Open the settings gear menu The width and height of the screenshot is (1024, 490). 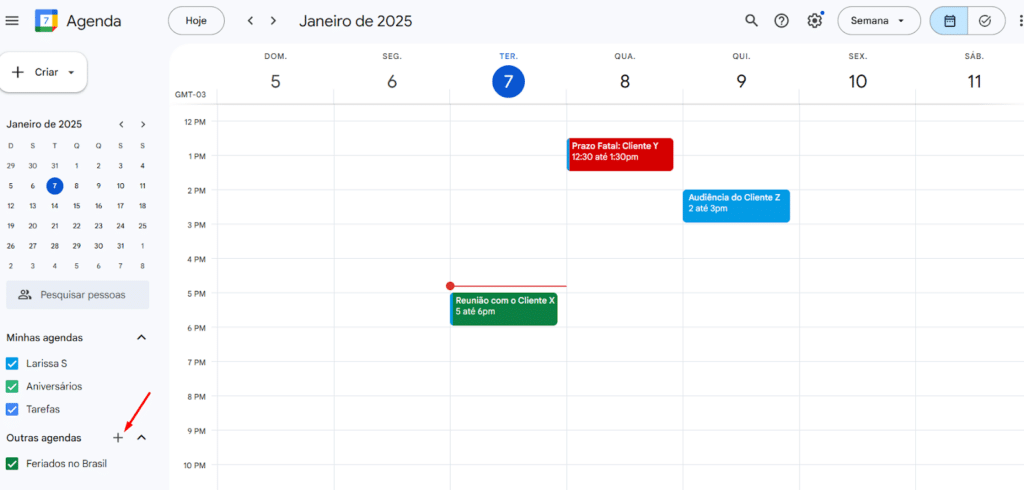point(814,21)
